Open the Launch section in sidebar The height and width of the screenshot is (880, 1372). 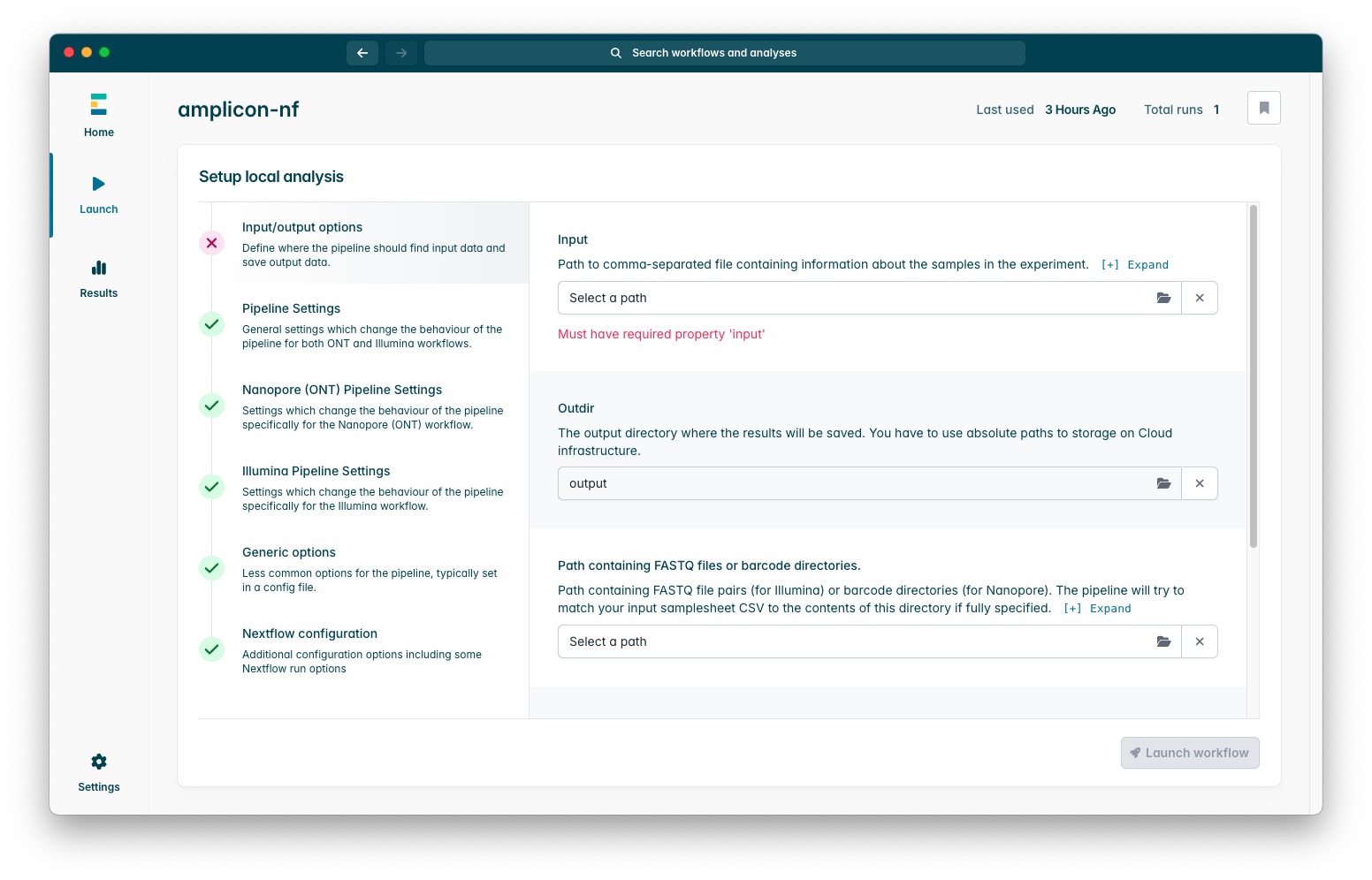point(99,194)
